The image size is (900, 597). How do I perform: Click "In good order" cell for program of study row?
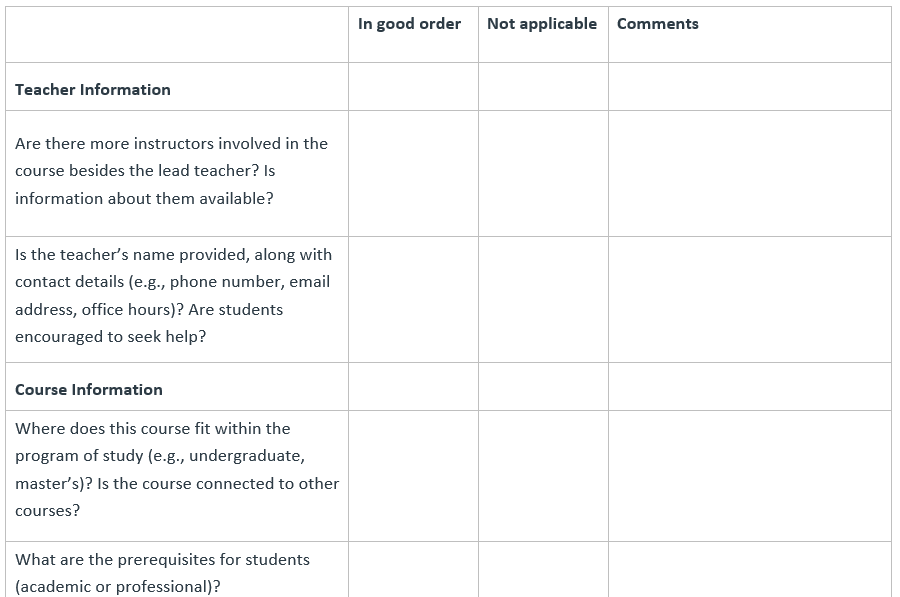[413, 475]
